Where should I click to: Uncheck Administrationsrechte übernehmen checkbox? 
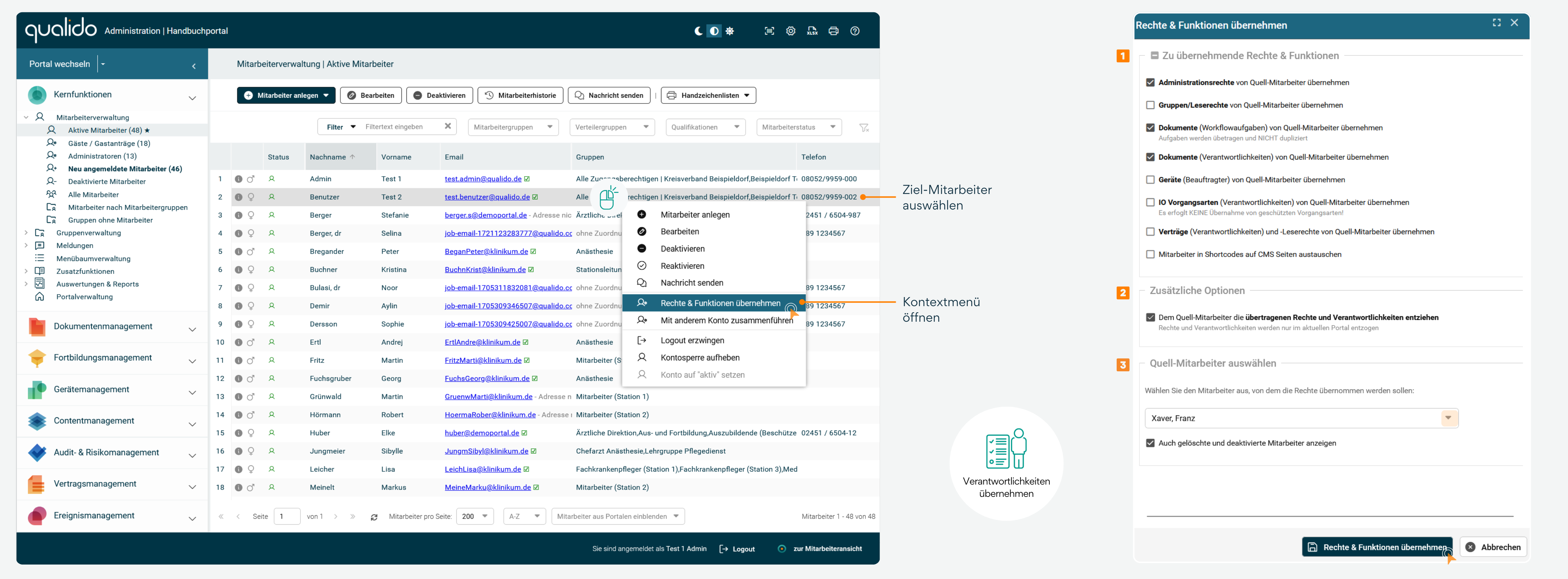tap(1150, 83)
